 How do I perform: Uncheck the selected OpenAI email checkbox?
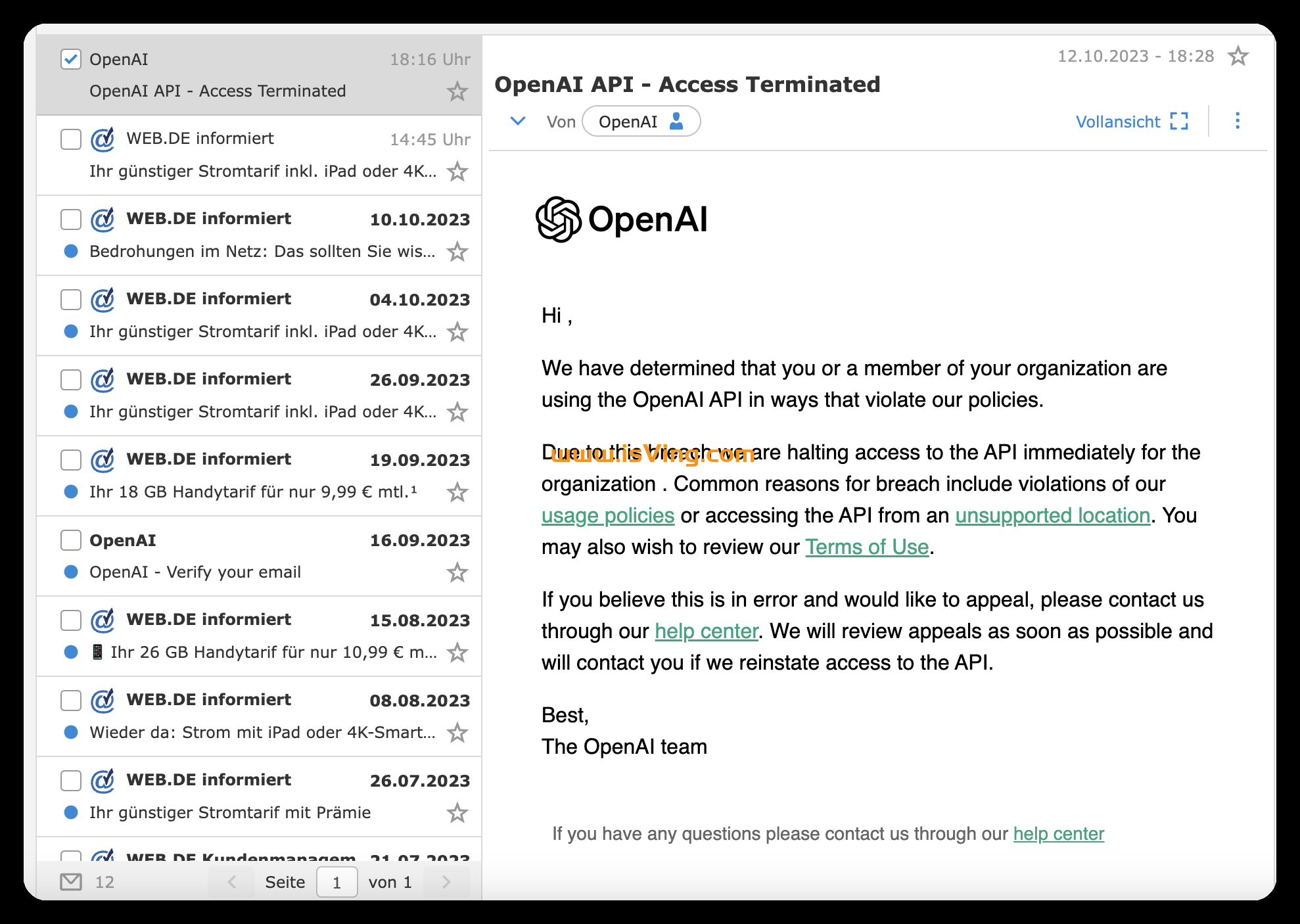tap(70, 59)
